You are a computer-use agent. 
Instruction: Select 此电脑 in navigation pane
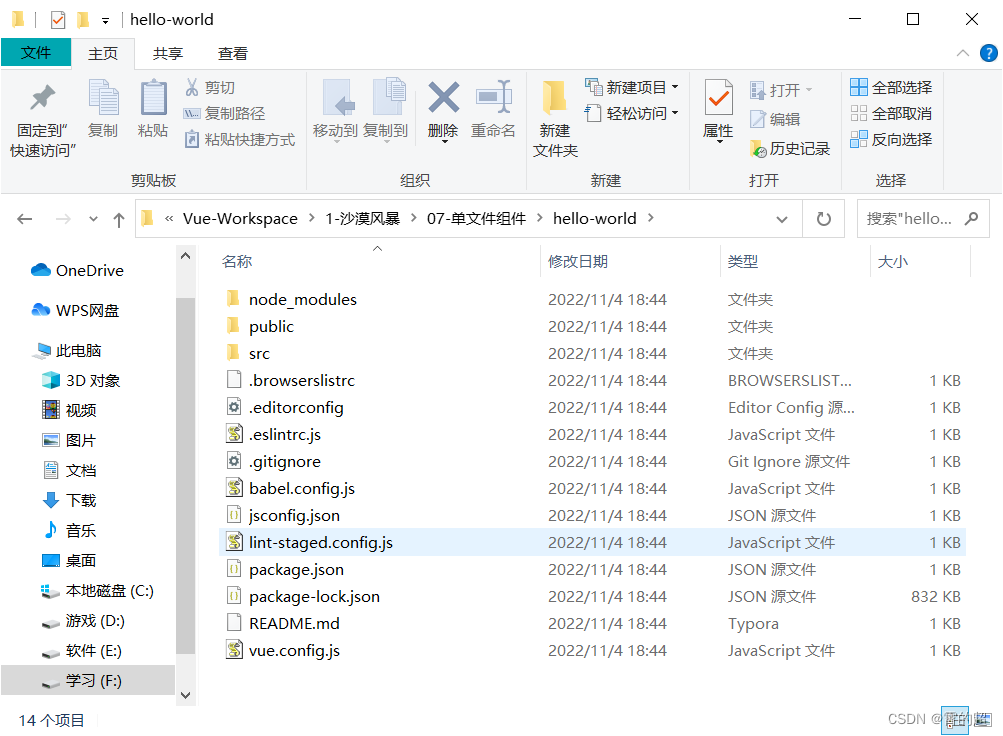click(x=69, y=350)
